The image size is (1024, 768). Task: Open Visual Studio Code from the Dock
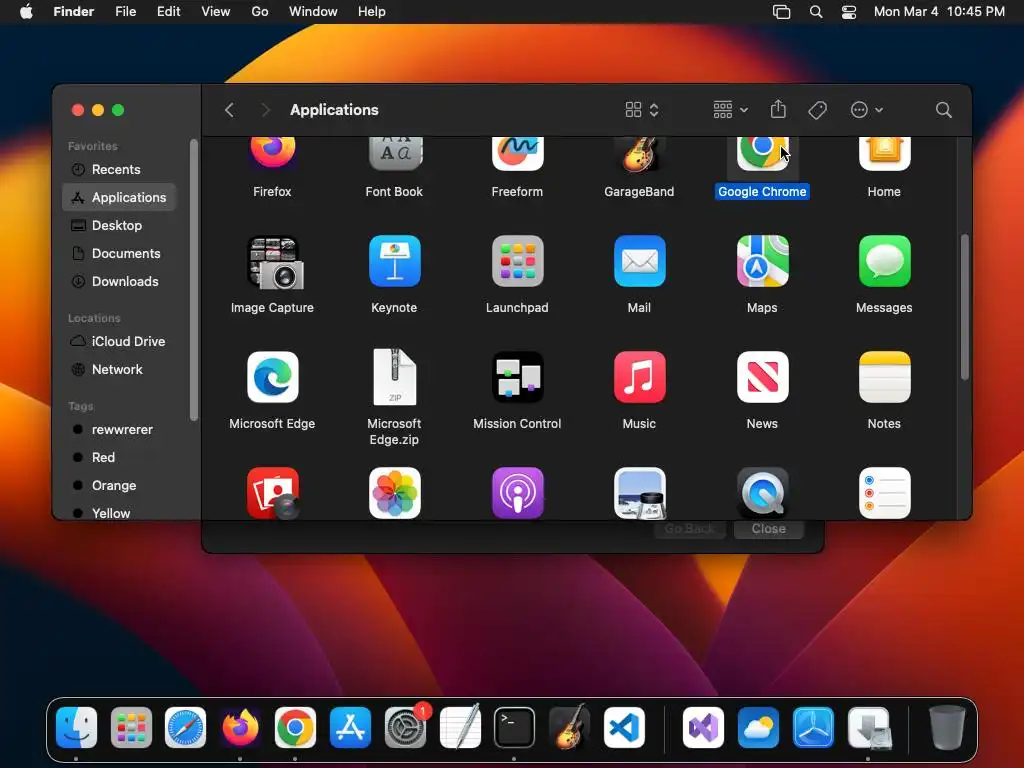tap(624, 728)
